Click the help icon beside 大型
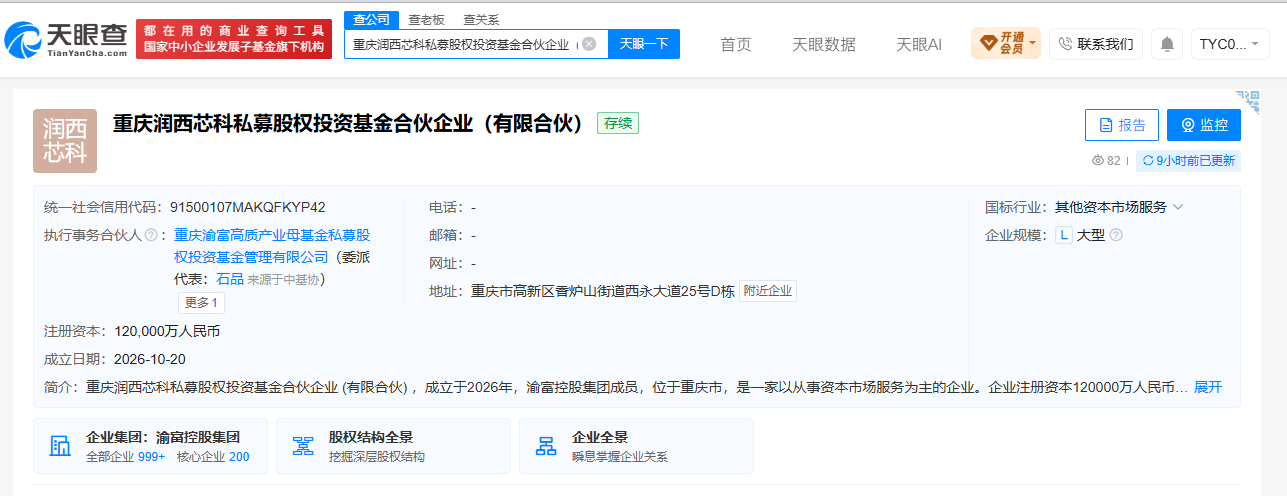This screenshot has width=1287, height=496. [x=1116, y=235]
